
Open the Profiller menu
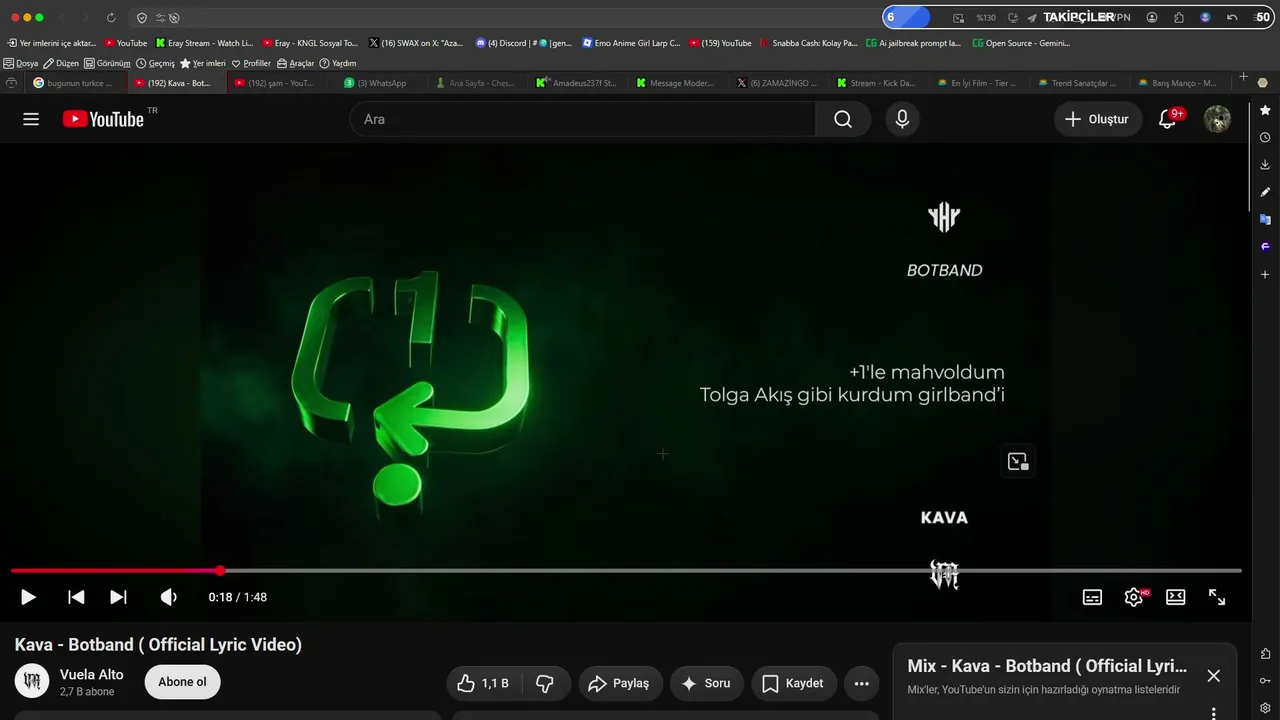click(x=251, y=63)
